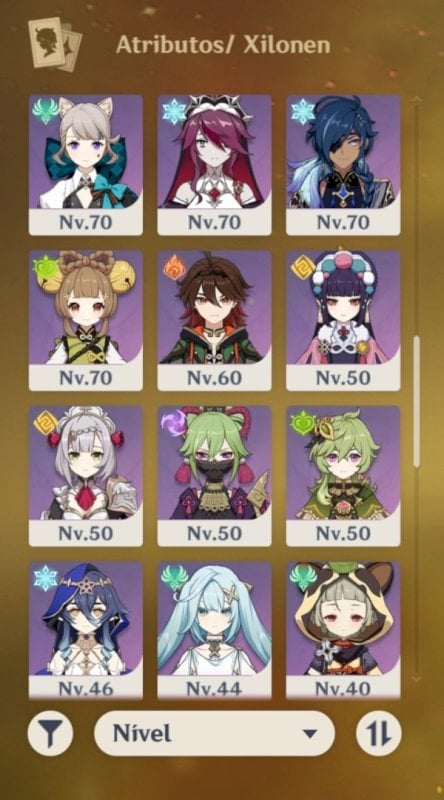Click the character archive cards icon
Viewport: 444px width, 800px height.
tap(55, 44)
